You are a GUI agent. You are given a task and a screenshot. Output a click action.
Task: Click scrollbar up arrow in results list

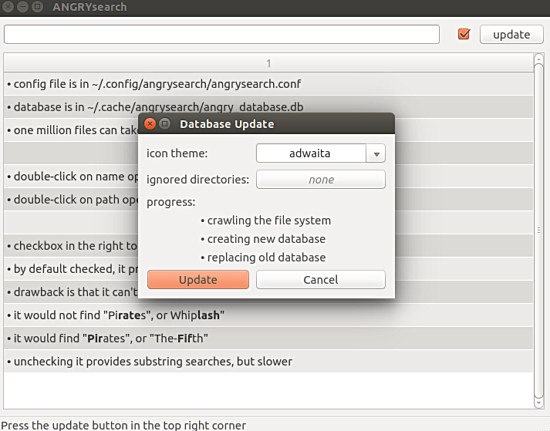click(x=539, y=59)
